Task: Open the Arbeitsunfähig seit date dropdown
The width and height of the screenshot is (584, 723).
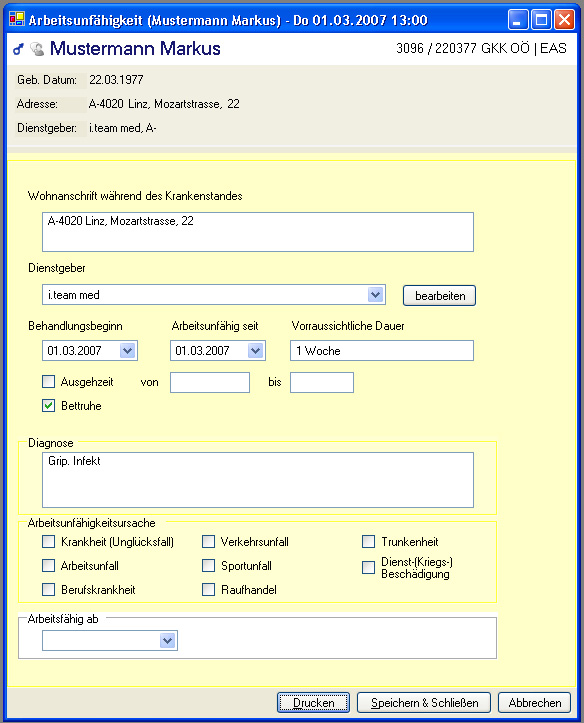Action: click(x=256, y=351)
